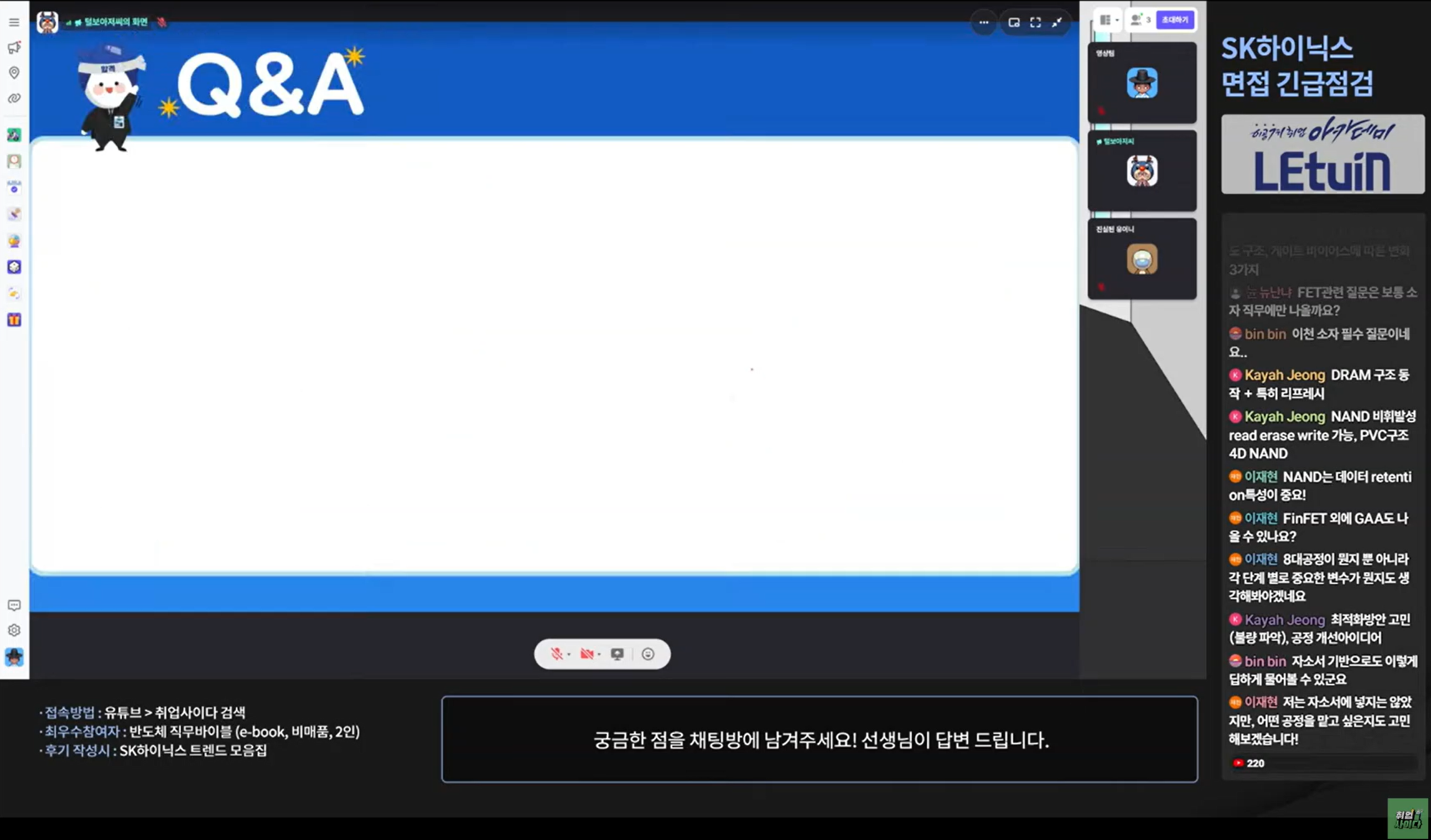The image size is (1431, 840).
Task: Click the 접속방법 유튜브 info line
Action: click(143, 712)
